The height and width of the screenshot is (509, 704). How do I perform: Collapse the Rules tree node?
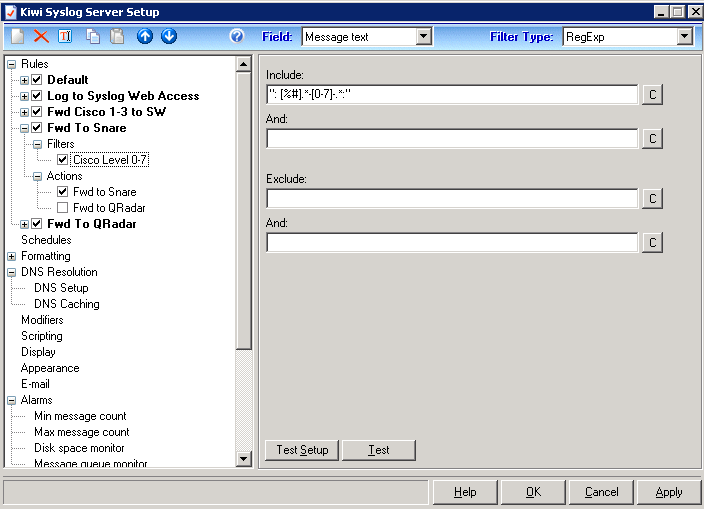[x=12, y=64]
